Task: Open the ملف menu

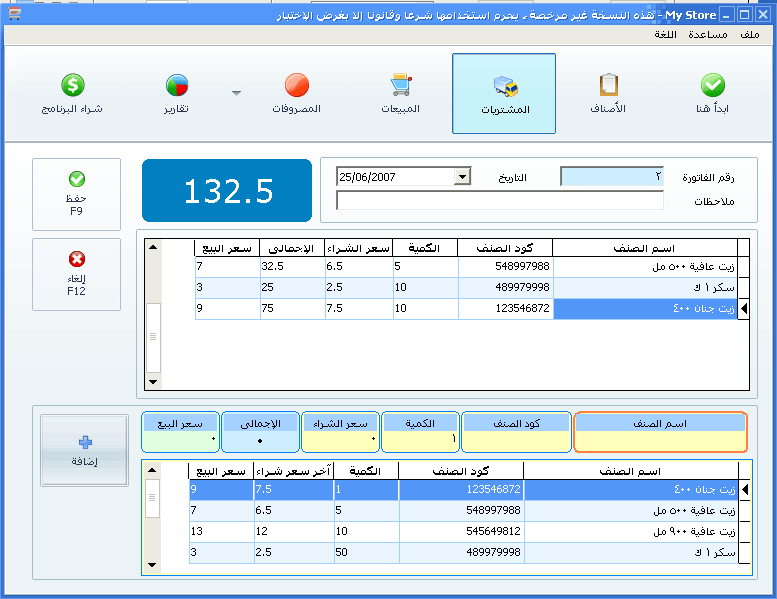Action: (x=750, y=34)
